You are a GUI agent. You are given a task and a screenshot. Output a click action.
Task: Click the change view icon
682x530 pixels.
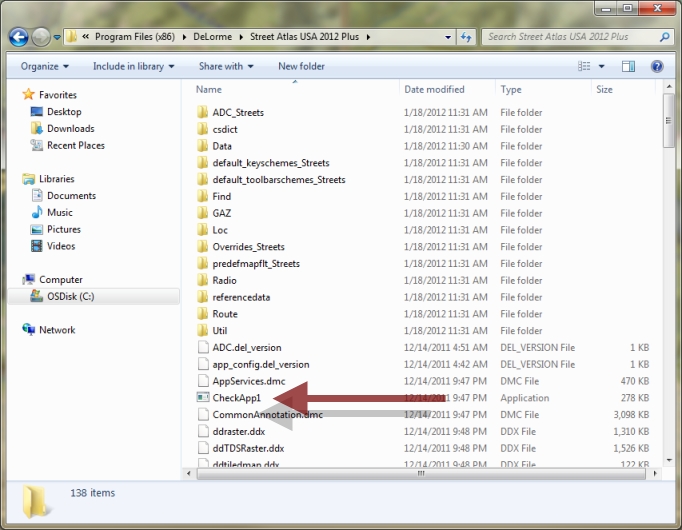[x=584, y=67]
